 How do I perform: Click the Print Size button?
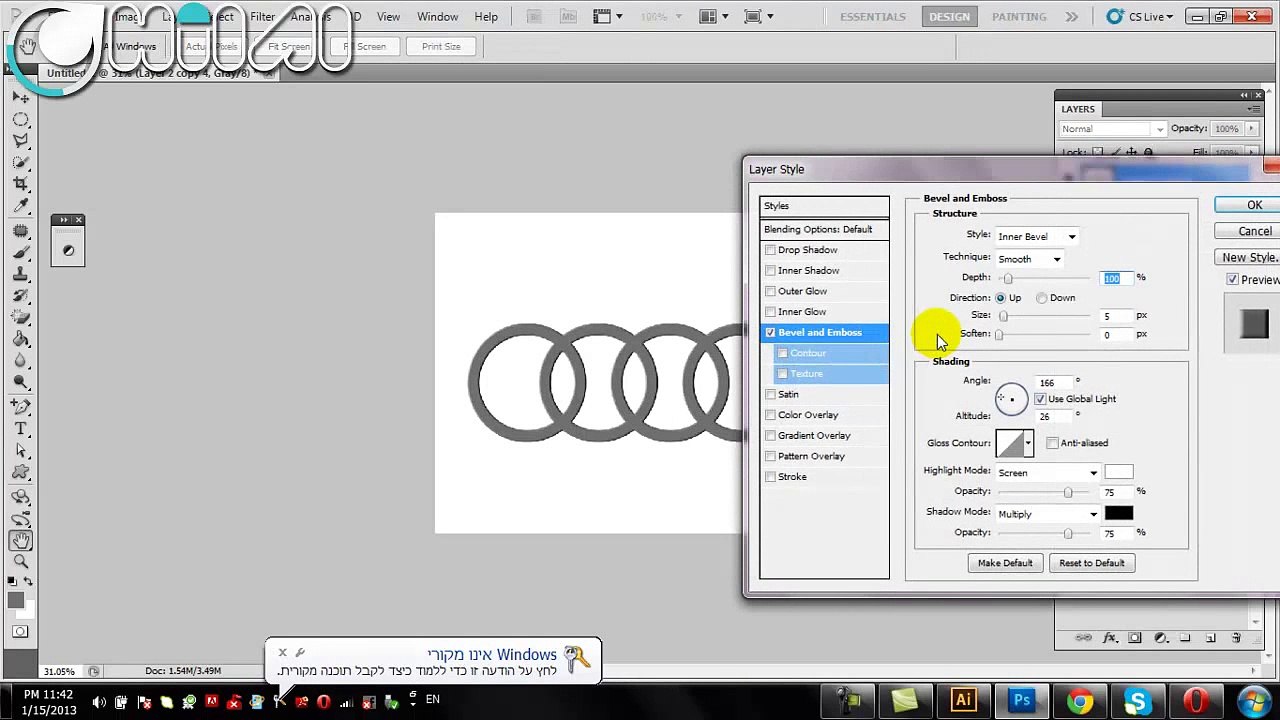(x=441, y=47)
